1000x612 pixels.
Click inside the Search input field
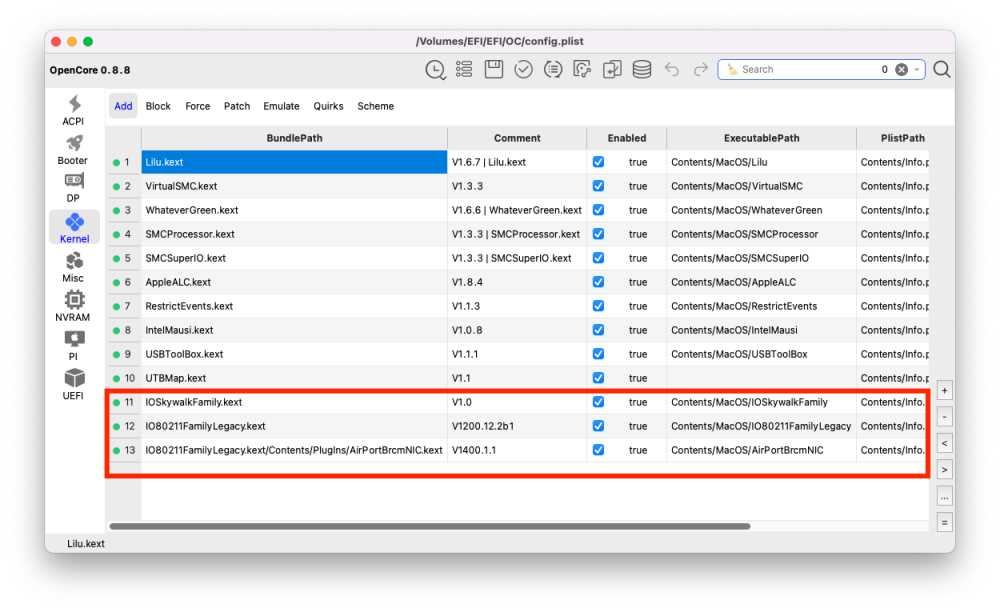tap(800, 69)
